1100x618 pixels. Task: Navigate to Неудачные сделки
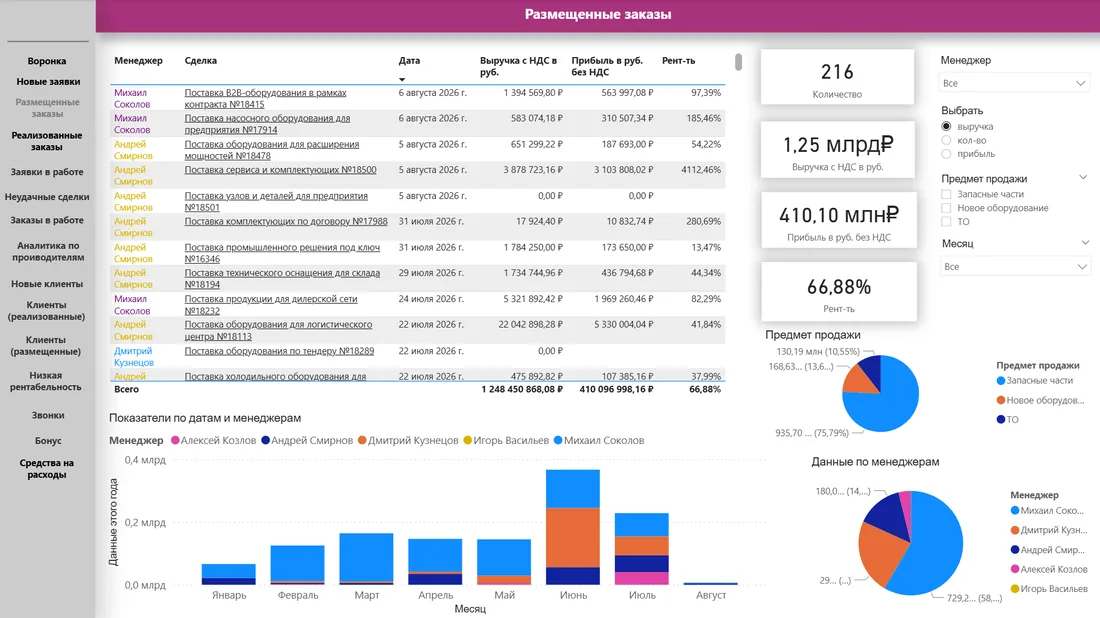tap(47, 197)
